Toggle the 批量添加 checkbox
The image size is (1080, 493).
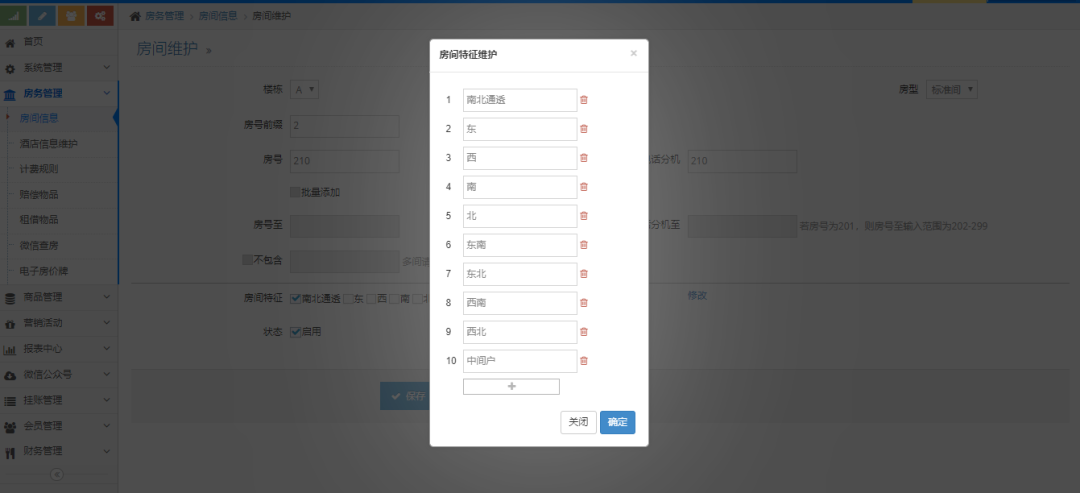coord(295,192)
